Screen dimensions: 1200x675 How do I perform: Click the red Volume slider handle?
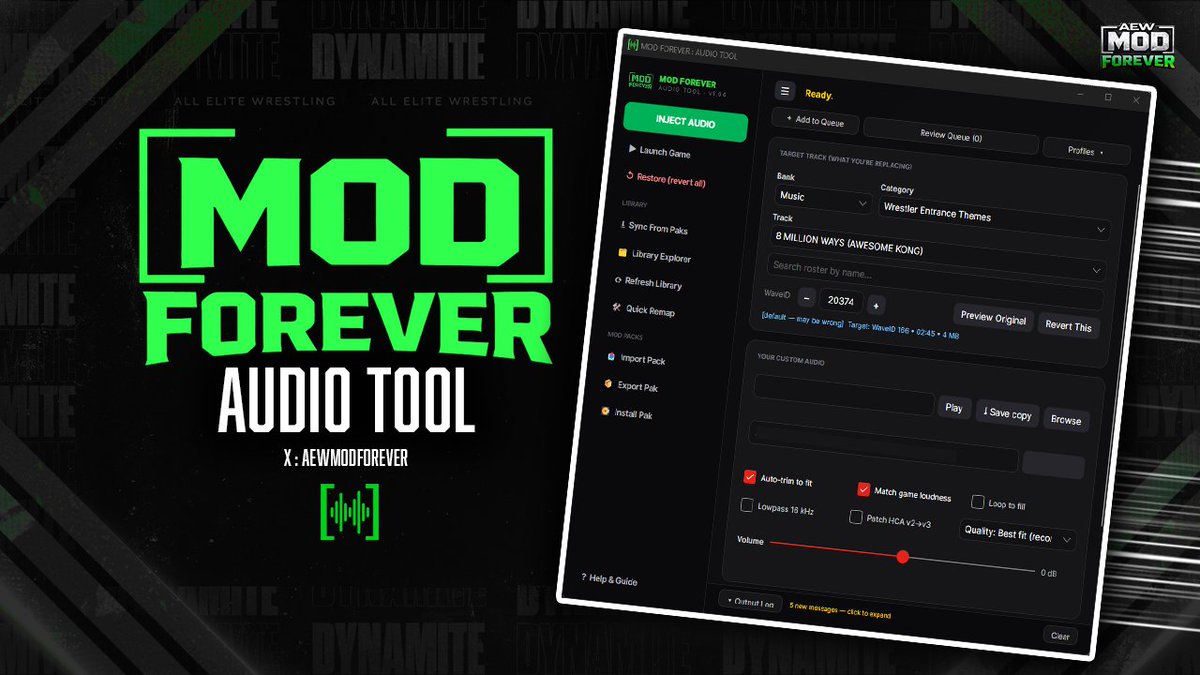(903, 557)
